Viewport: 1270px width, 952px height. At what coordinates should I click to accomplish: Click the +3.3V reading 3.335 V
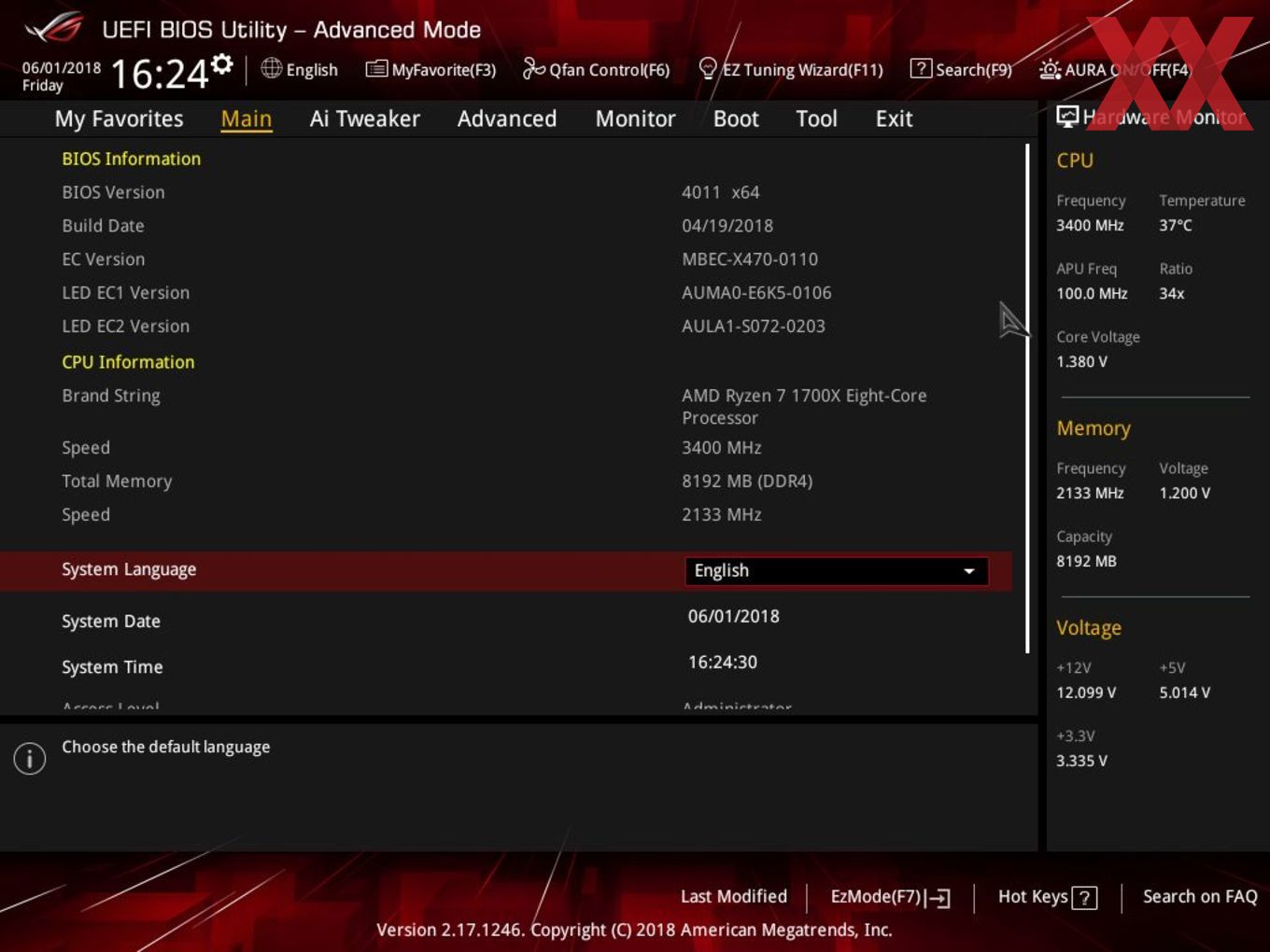1081,761
